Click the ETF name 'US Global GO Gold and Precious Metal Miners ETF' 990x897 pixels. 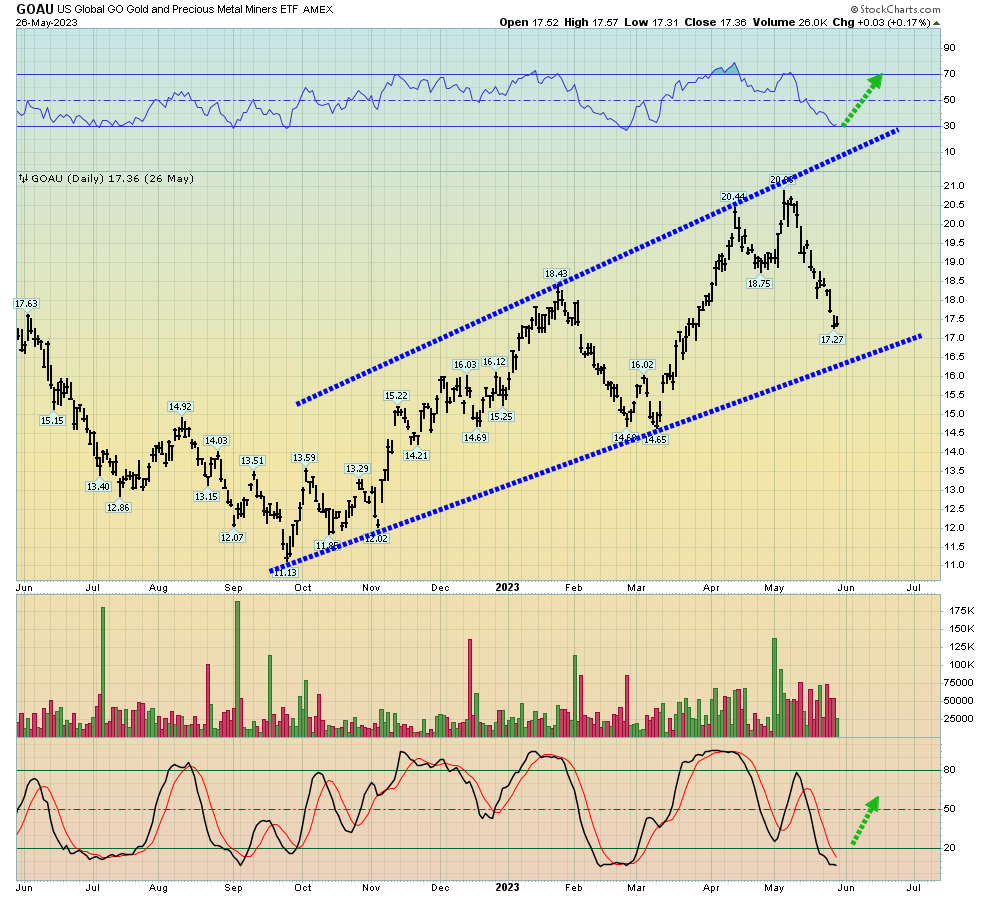[x=178, y=9]
